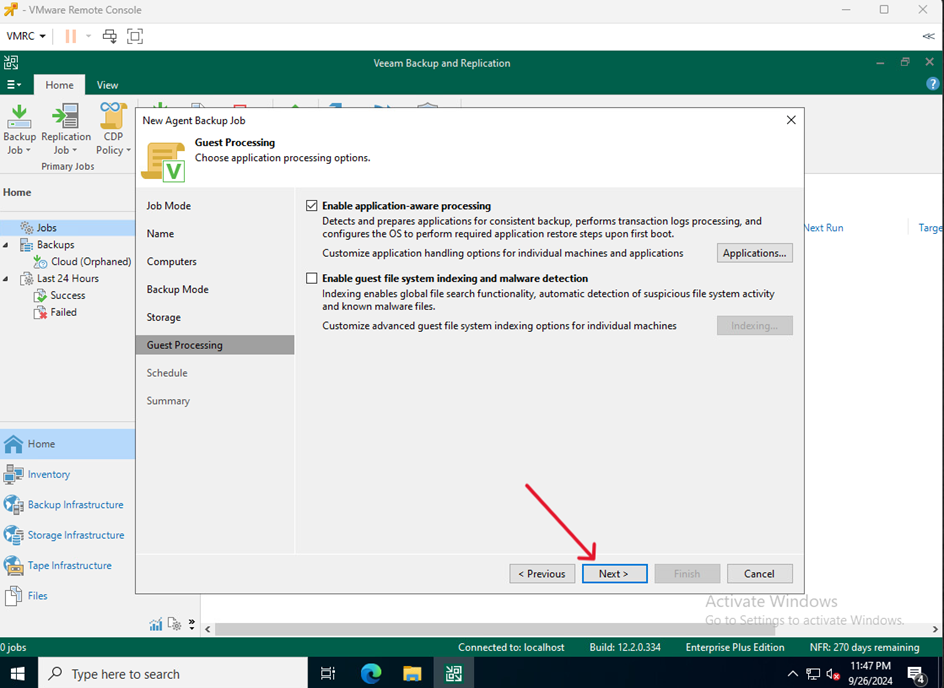Select the Home ribbon tab
The image size is (944, 688).
coord(59,85)
